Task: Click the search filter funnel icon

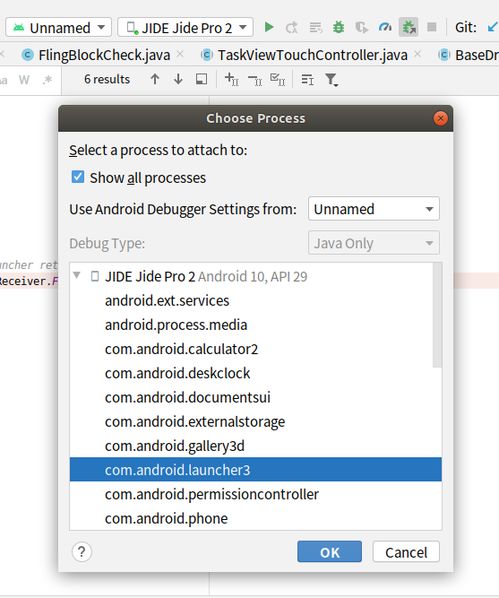Action: click(x=331, y=80)
